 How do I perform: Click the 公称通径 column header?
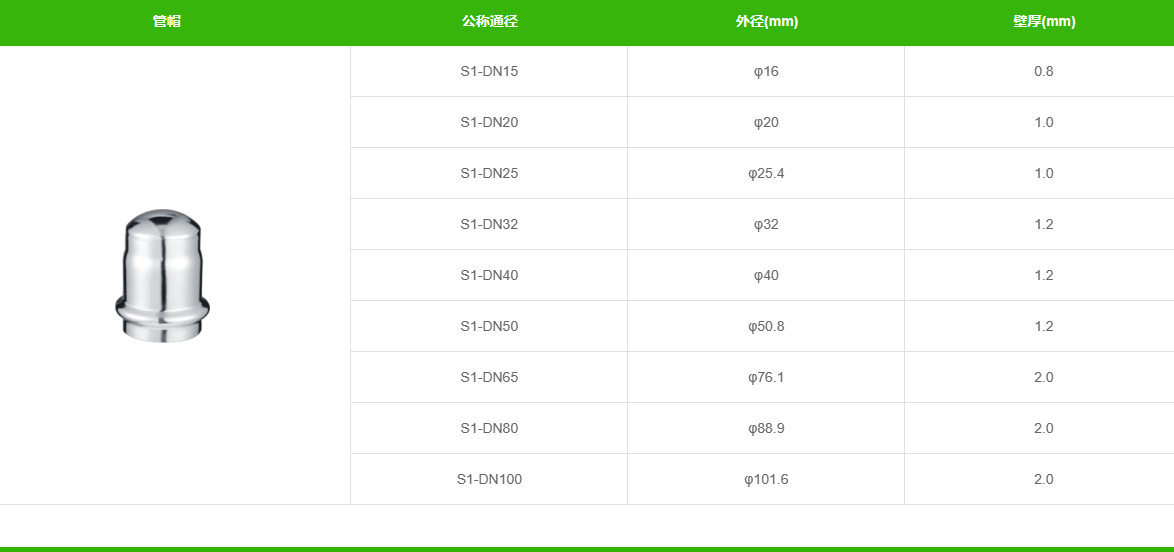(490, 22)
